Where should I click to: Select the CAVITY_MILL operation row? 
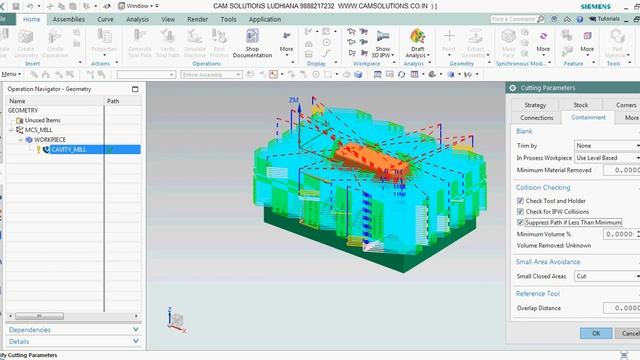(73, 149)
